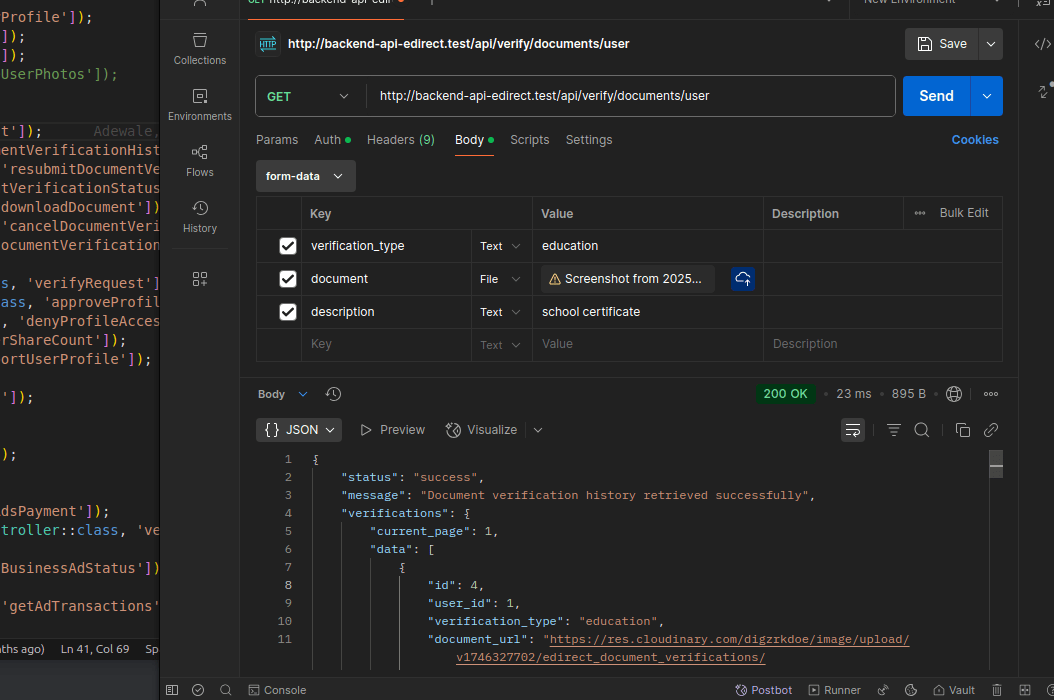Open the Cookies link

pyautogui.click(x=975, y=140)
